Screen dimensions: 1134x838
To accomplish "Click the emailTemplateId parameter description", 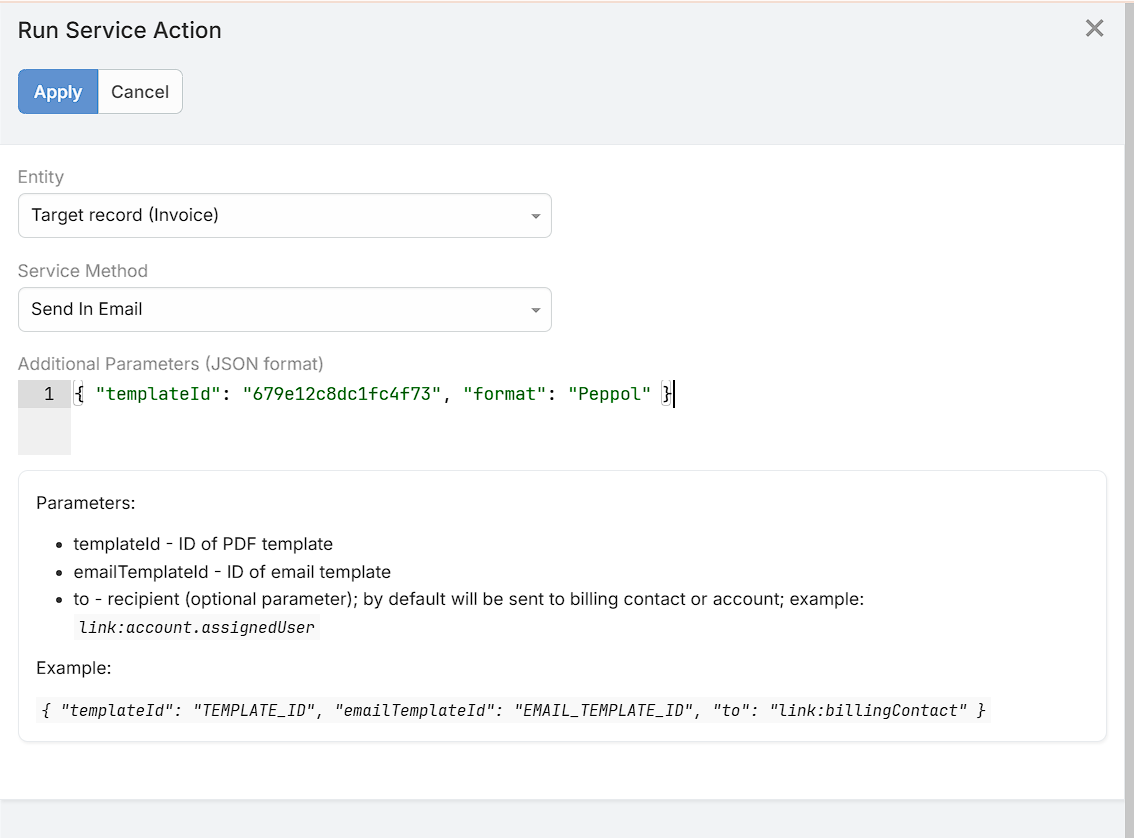I will pos(231,572).
